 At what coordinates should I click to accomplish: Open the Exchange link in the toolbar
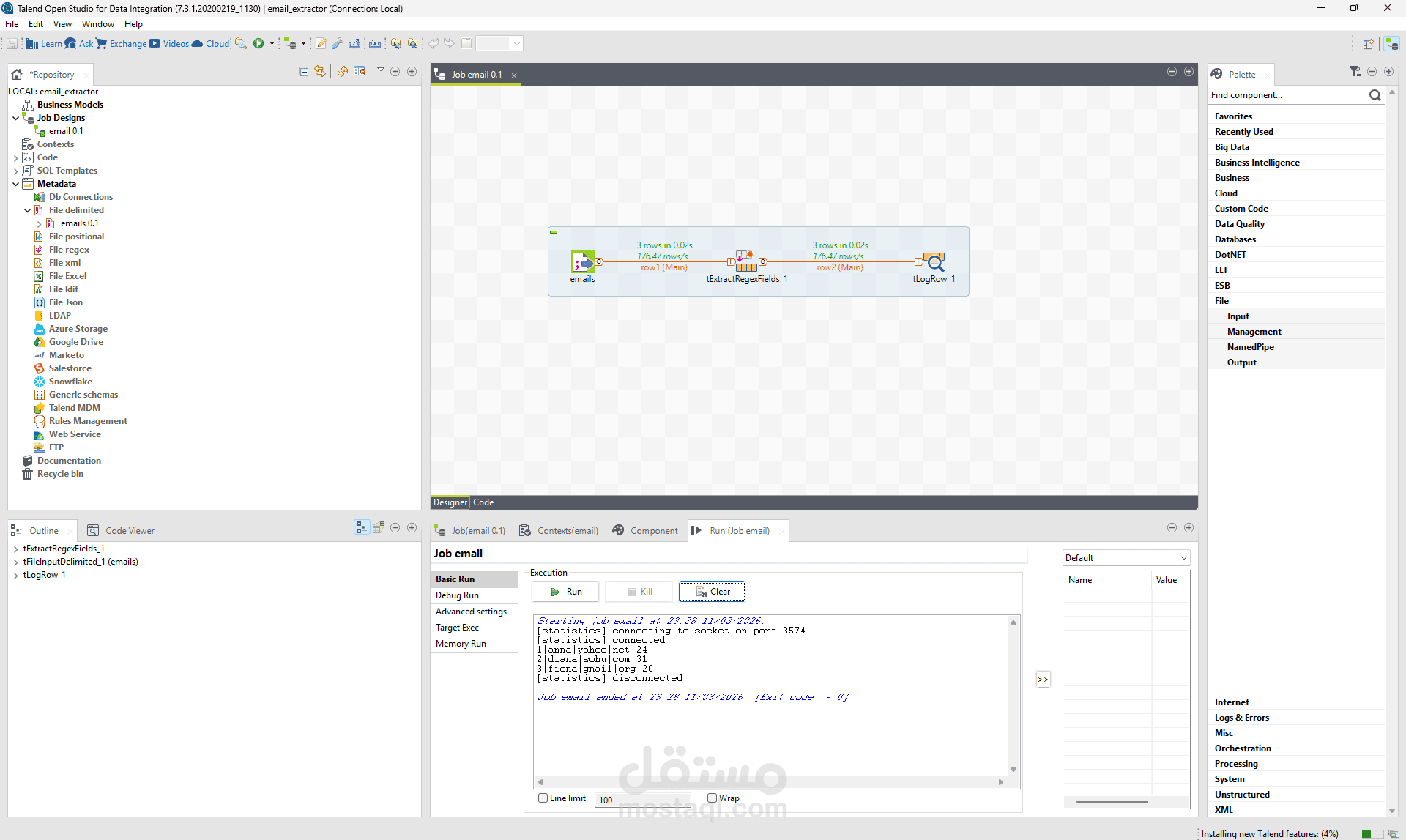[x=128, y=44]
